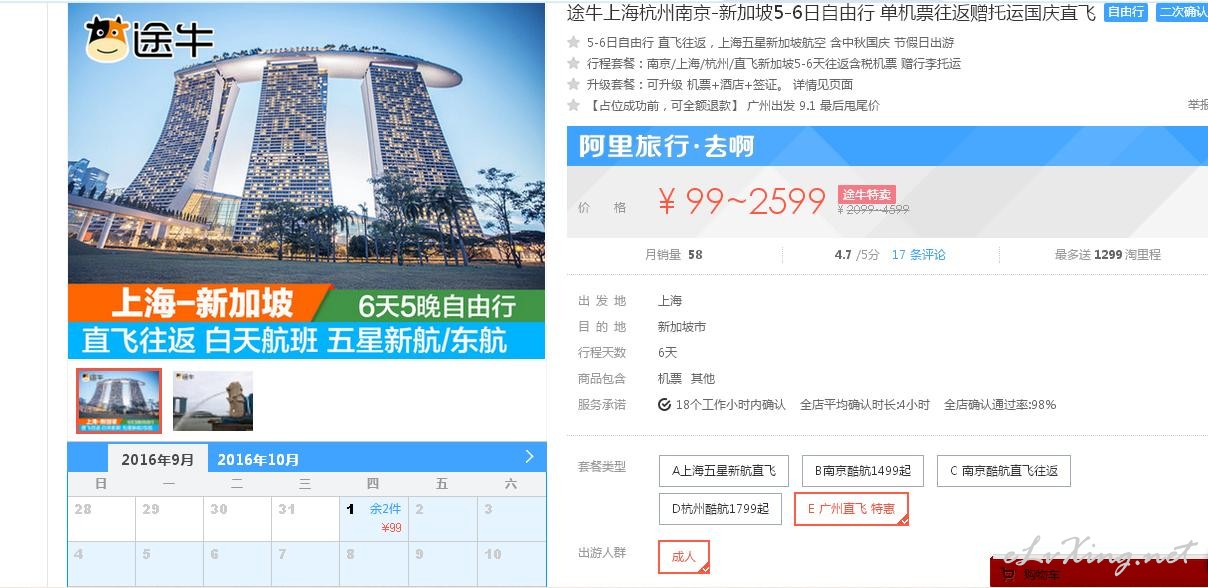Select package C 南京酷航直飞往返
The height and width of the screenshot is (588, 1208).
1004,471
